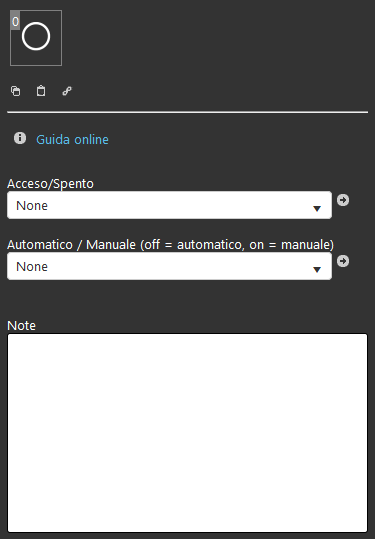Select the None value under Acceso/Spento
The image size is (375, 539).
pos(32,206)
